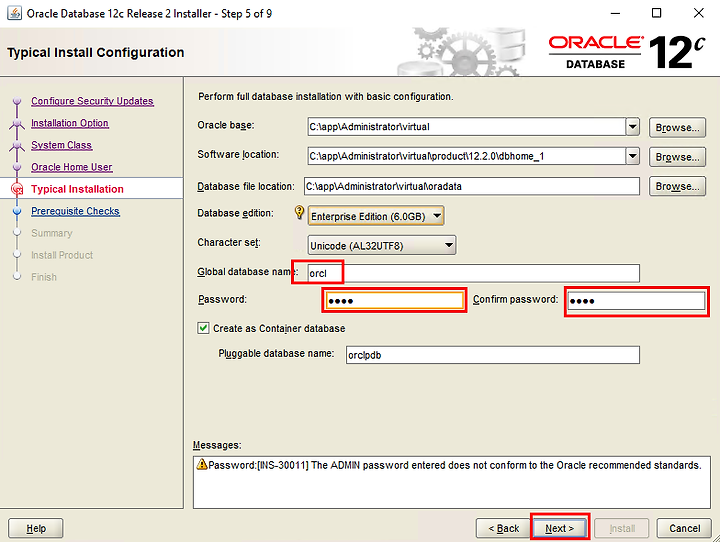The width and height of the screenshot is (720, 542).
Task: Browse for Oracle base folder
Action: [x=677, y=127]
